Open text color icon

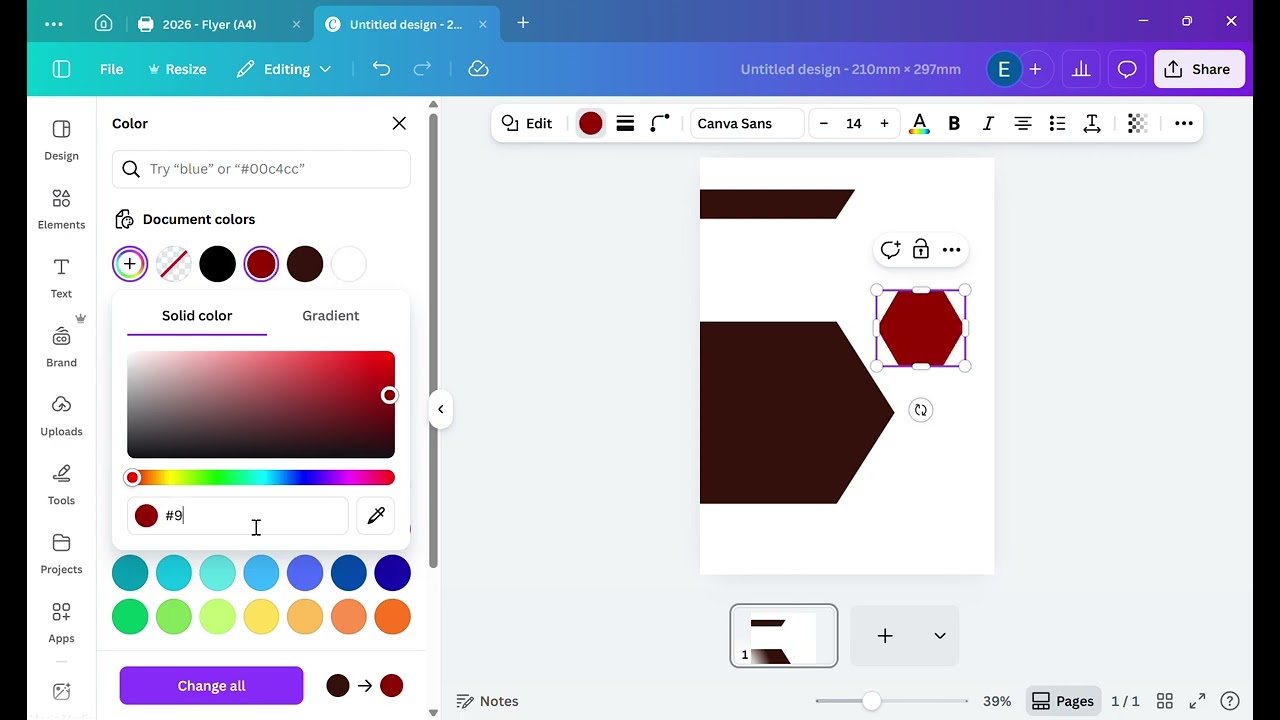point(919,124)
